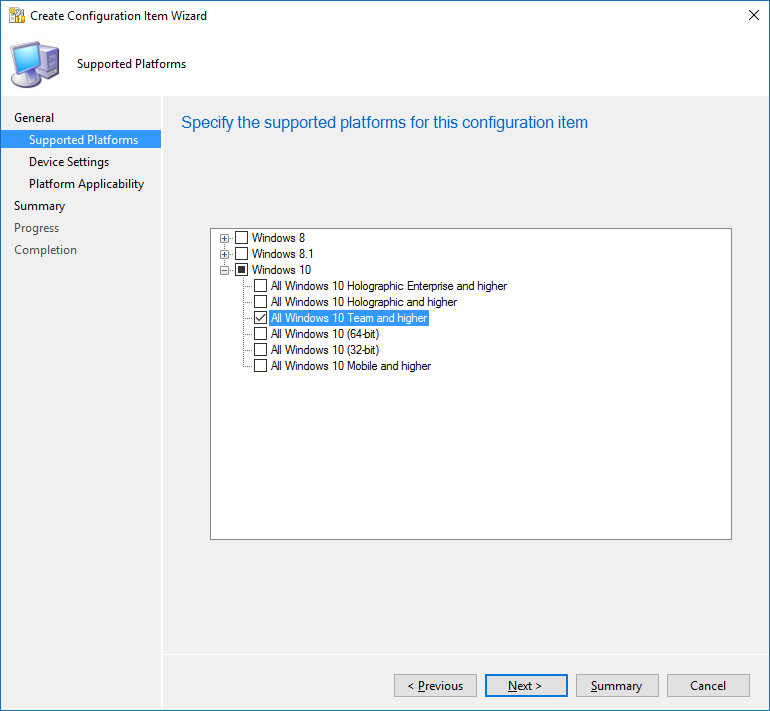Check All Windows 10 Holographic Enterprise and higher box
Screen dimensions: 770x711
[x=260, y=286]
